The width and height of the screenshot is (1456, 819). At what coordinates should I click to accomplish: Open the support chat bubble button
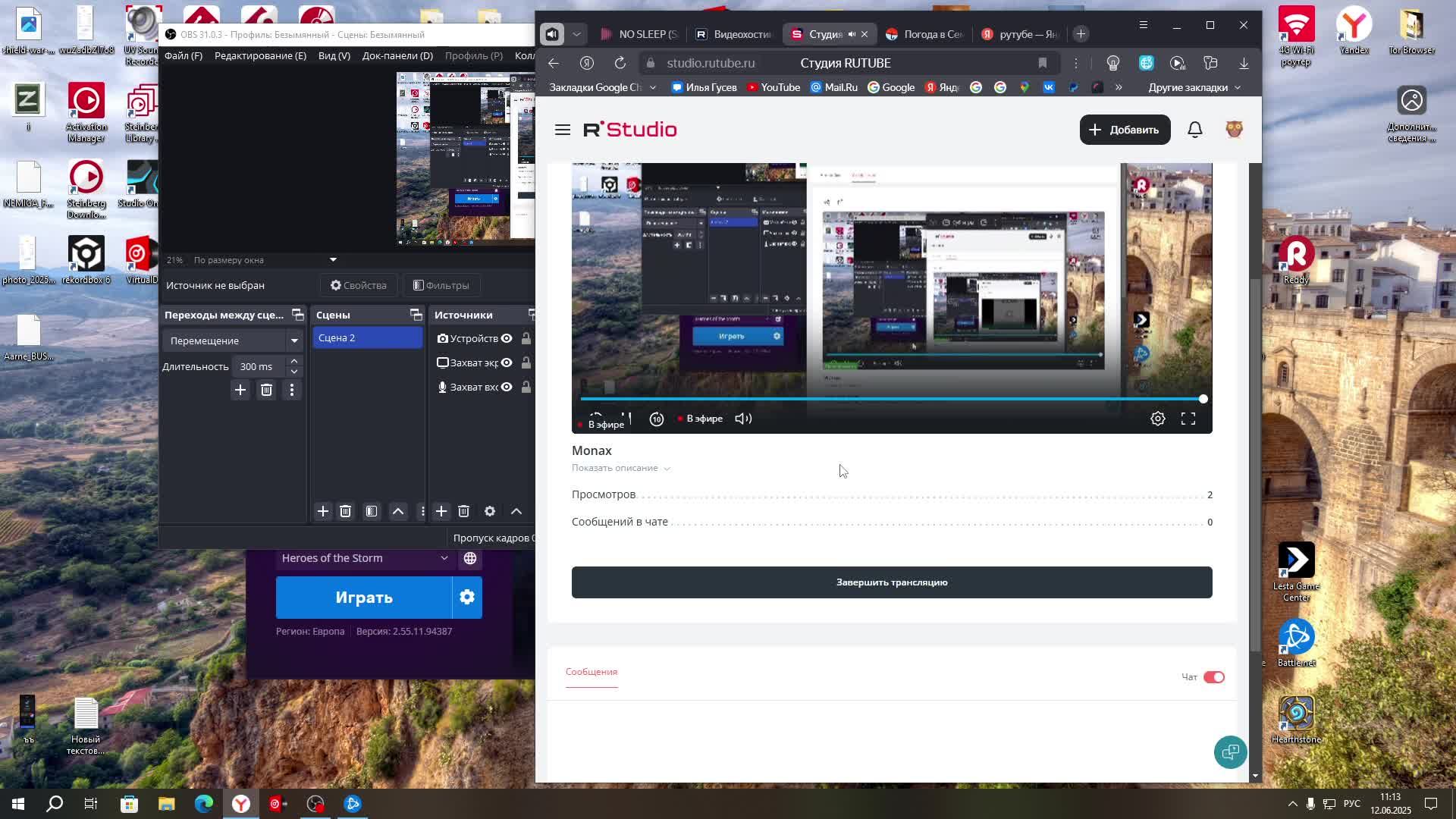tap(1229, 752)
